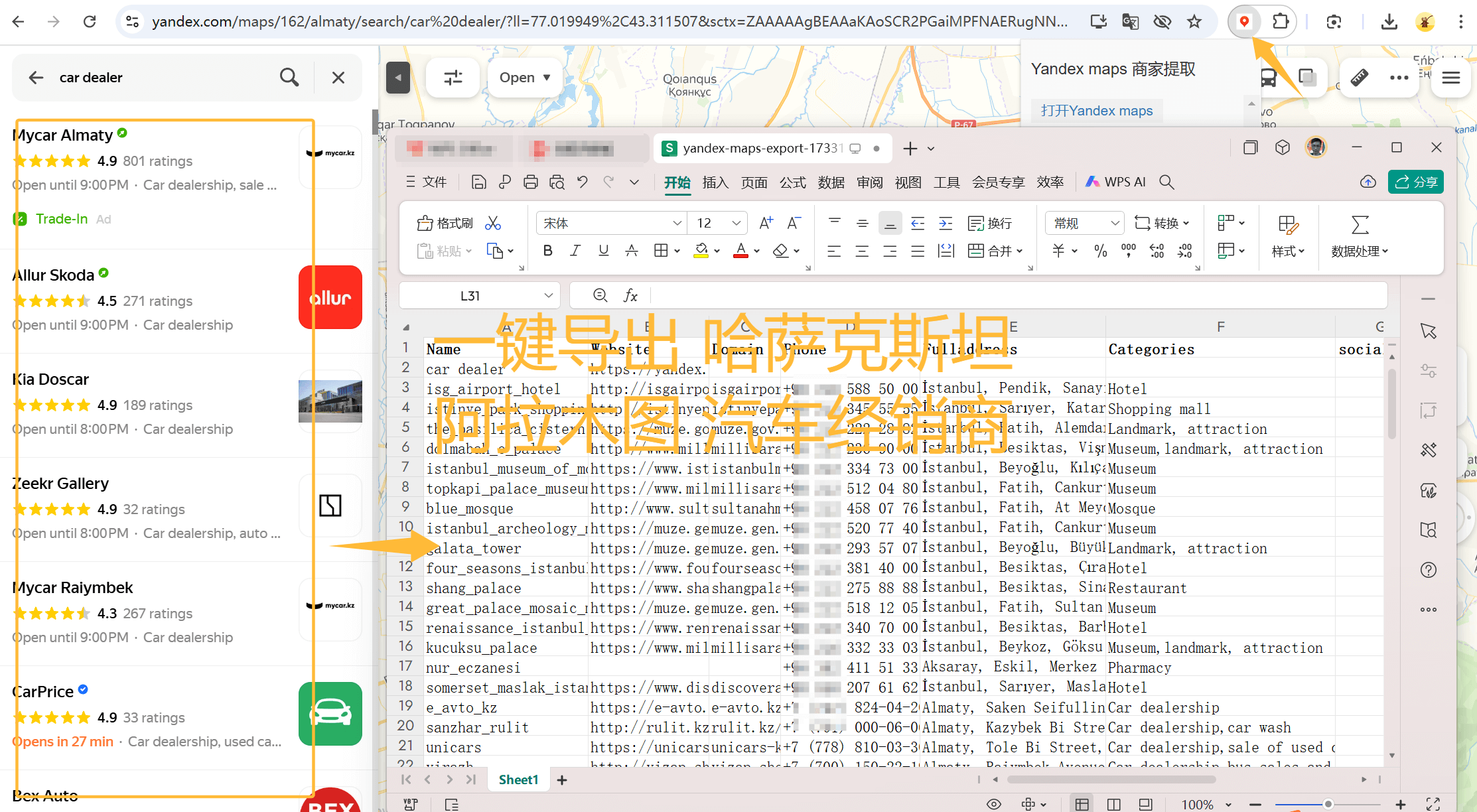Click the WPS save icon

478,182
